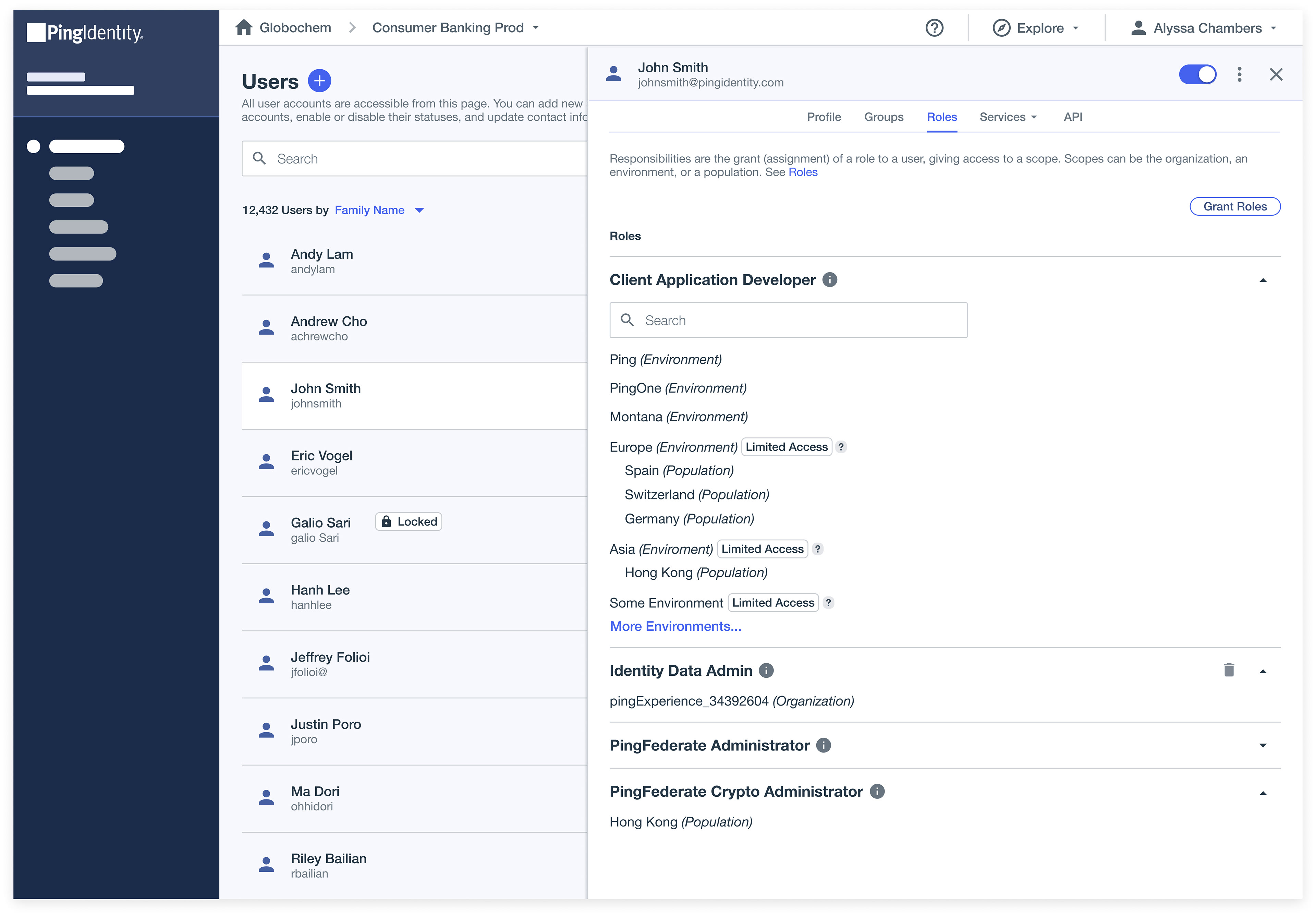
Task: Delete Identity Data Admin role via trash icon
Action: pyautogui.click(x=1229, y=670)
